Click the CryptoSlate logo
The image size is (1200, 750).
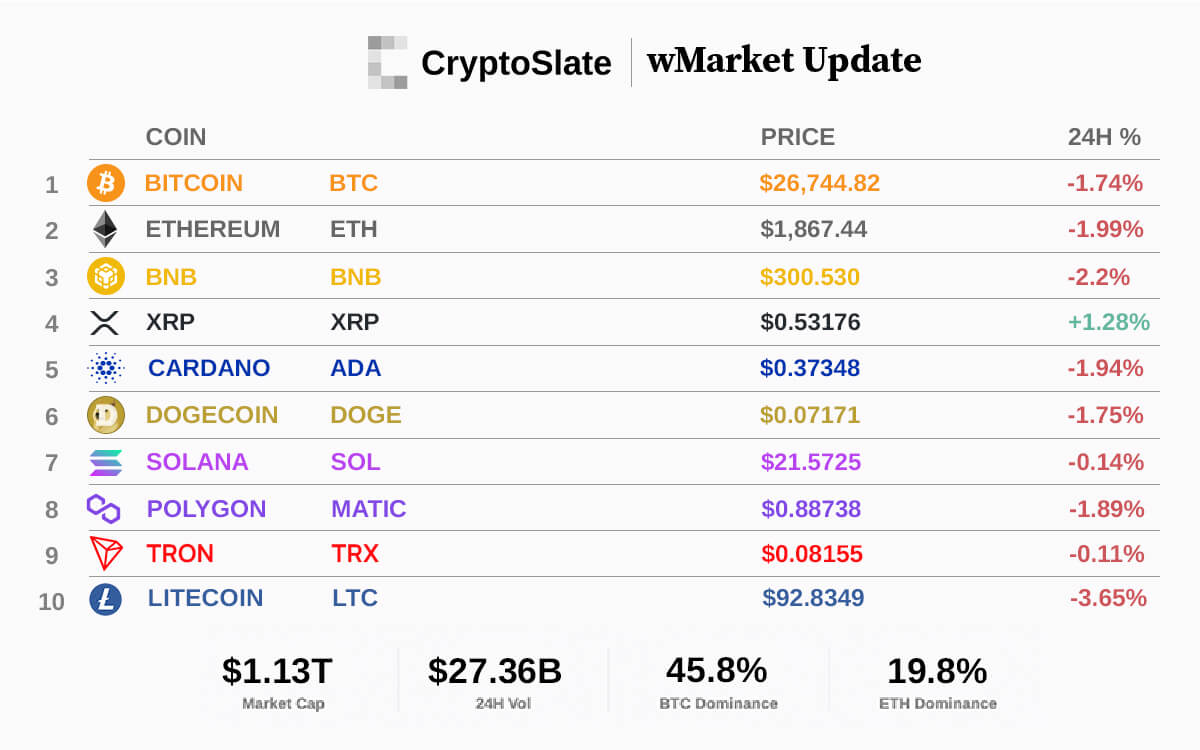(x=489, y=62)
